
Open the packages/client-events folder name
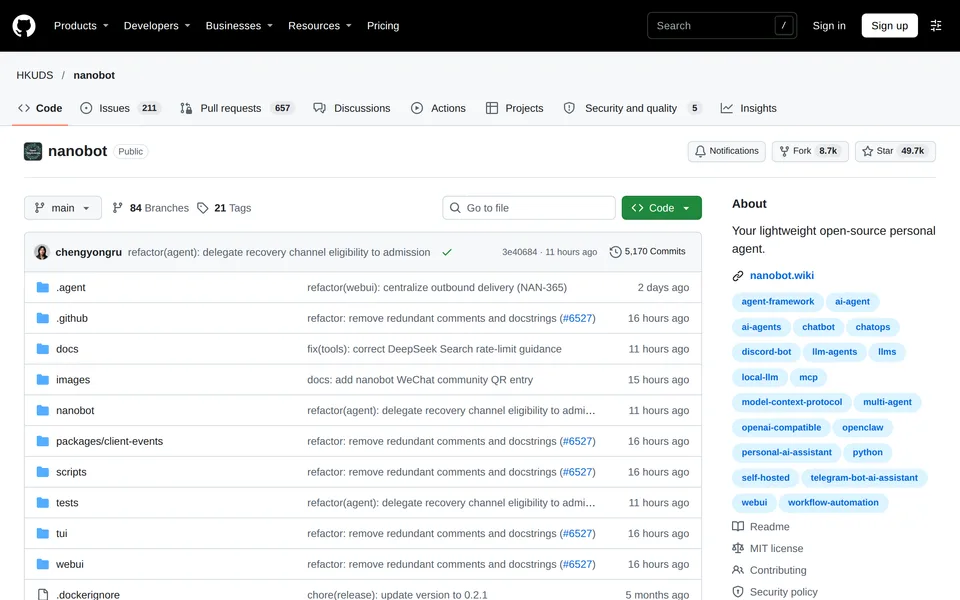[x=110, y=441]
